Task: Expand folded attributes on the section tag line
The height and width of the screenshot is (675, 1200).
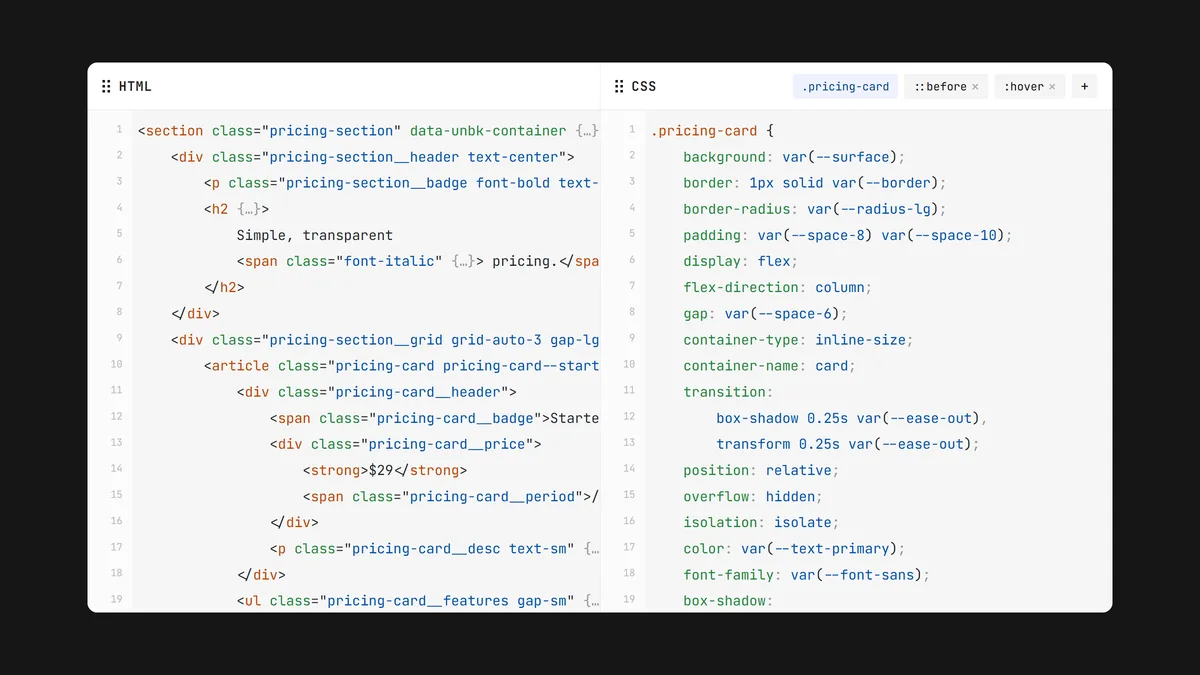Action: (x=587, y=131)
